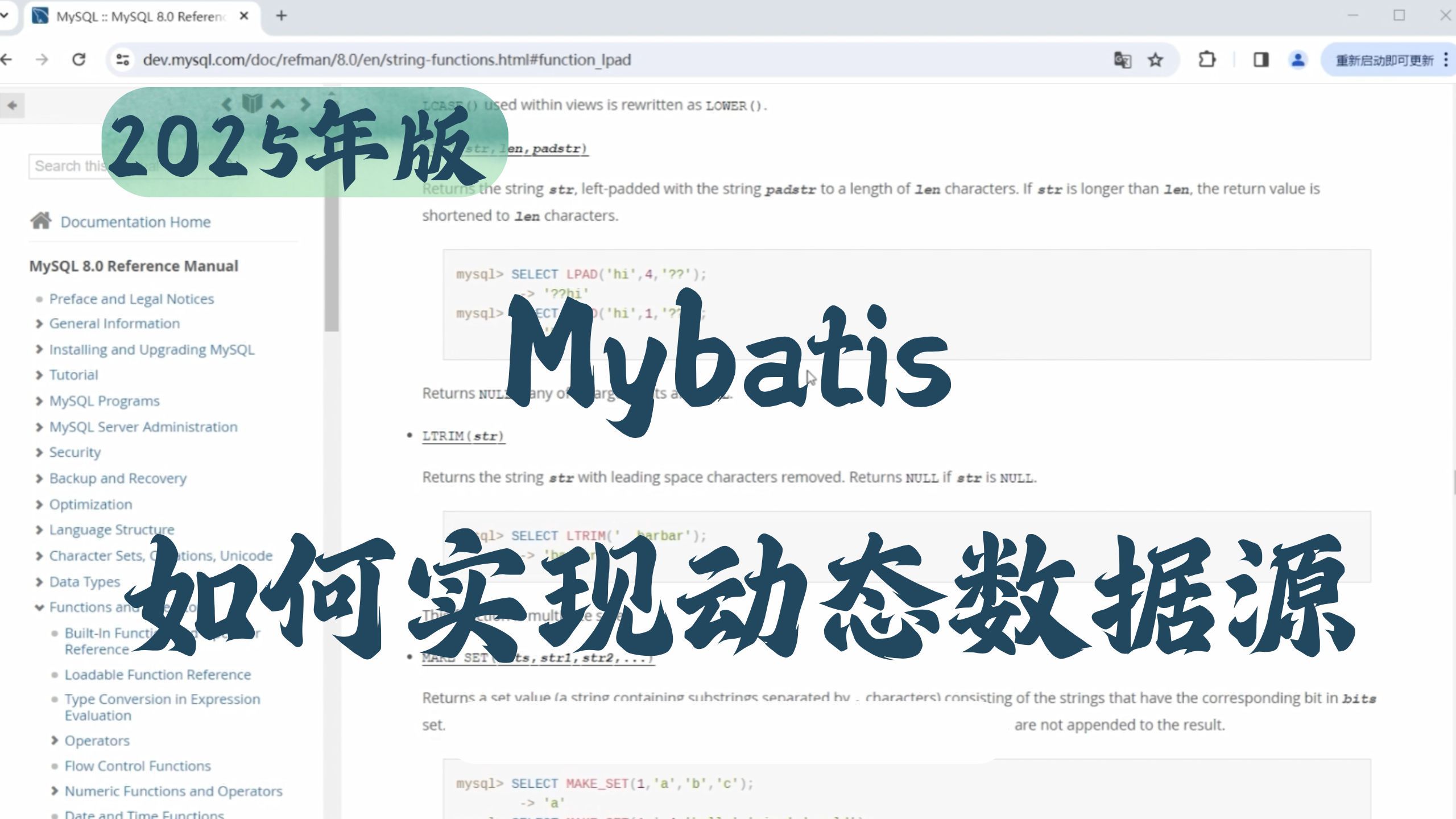Open Loadable Function Reference link
Viewport: 1456px width, 819px height.
pos(158,675)
